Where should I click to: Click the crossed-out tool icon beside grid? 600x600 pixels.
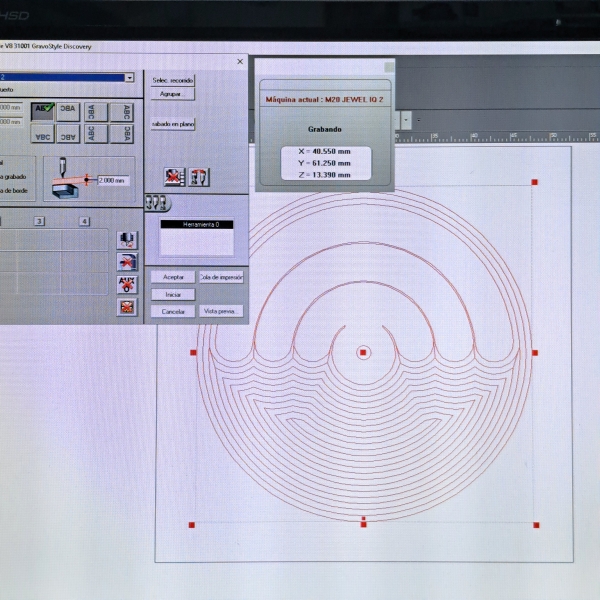127,262
